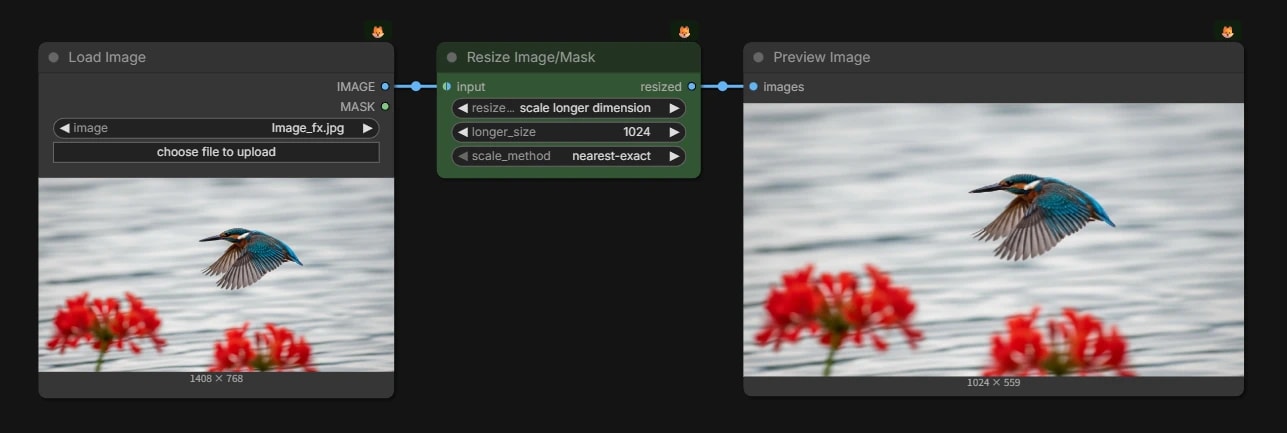
Task: Click choose file to upload button
Action: (x=216, y=152)
